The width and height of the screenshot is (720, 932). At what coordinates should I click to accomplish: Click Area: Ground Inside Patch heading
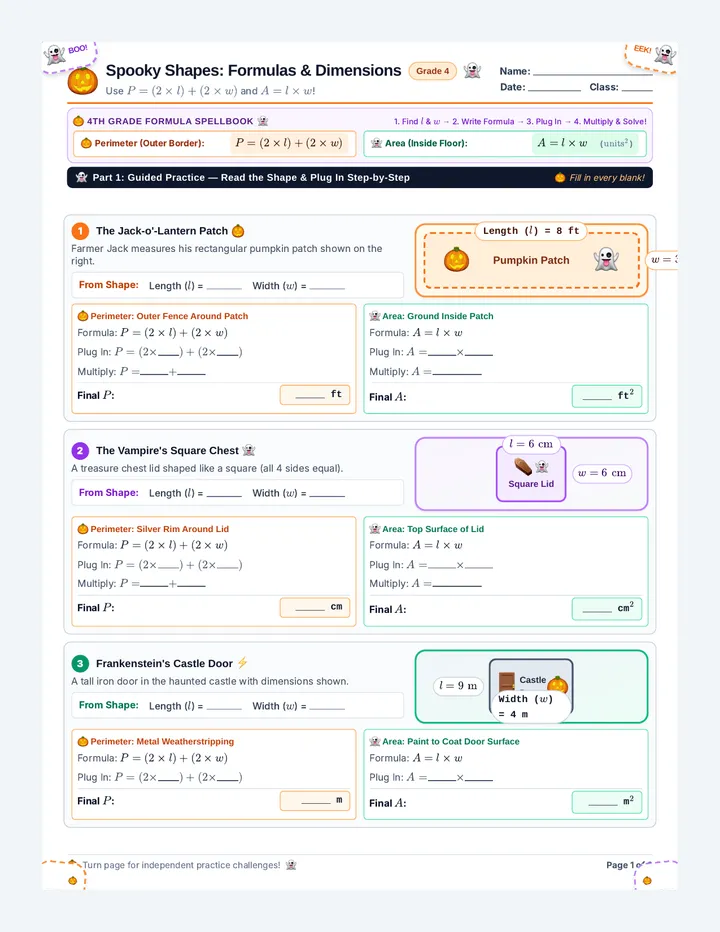pyautogui.click(x=438, y=316)
